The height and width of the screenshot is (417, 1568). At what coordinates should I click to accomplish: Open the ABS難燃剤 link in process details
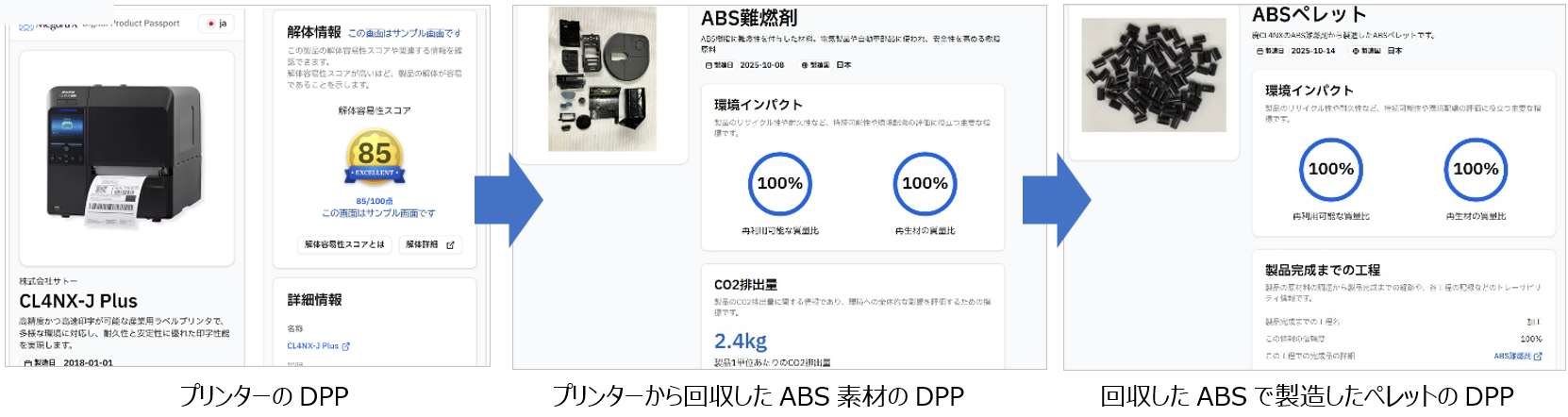(x=1517, y=357)
